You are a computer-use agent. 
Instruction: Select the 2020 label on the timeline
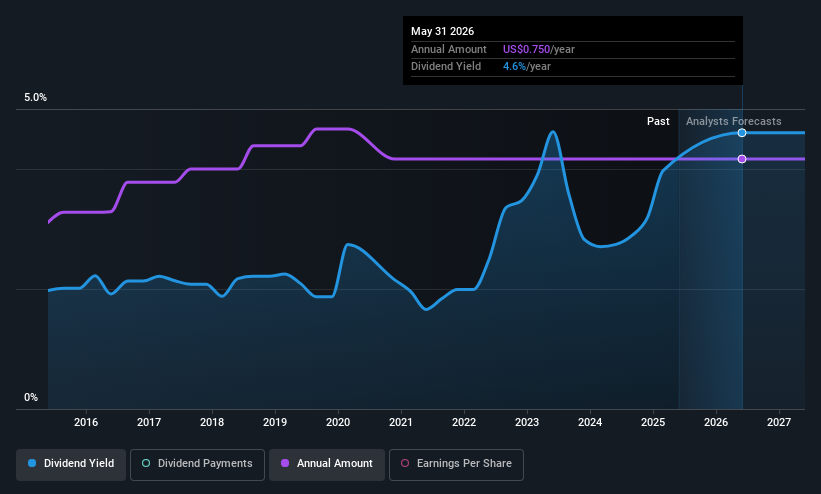pyautogui.click(x=338, y=422)
